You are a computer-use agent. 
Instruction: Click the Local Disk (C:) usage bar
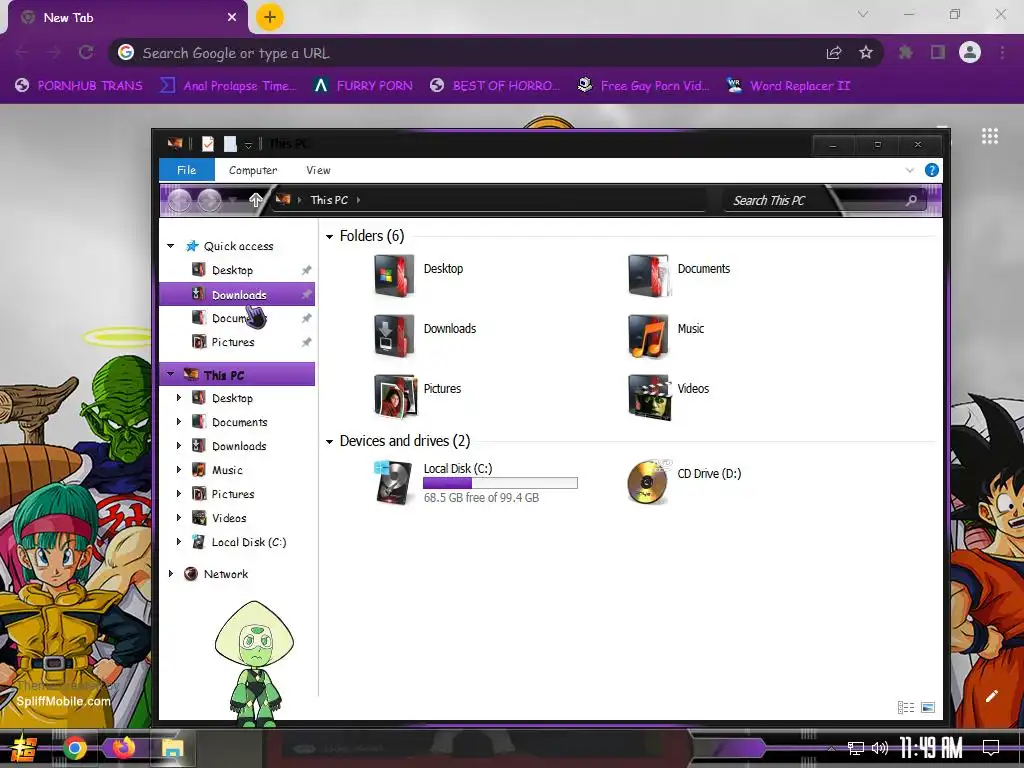click(x=500, y=483)
